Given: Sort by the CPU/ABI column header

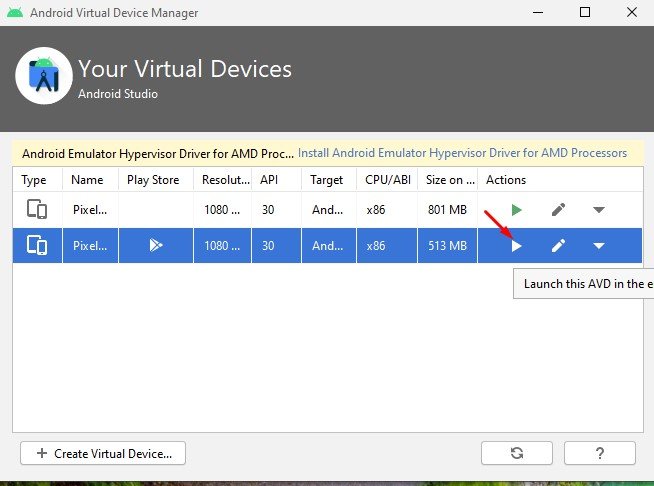Looking at the screenshot, I should tap(388, 180).
